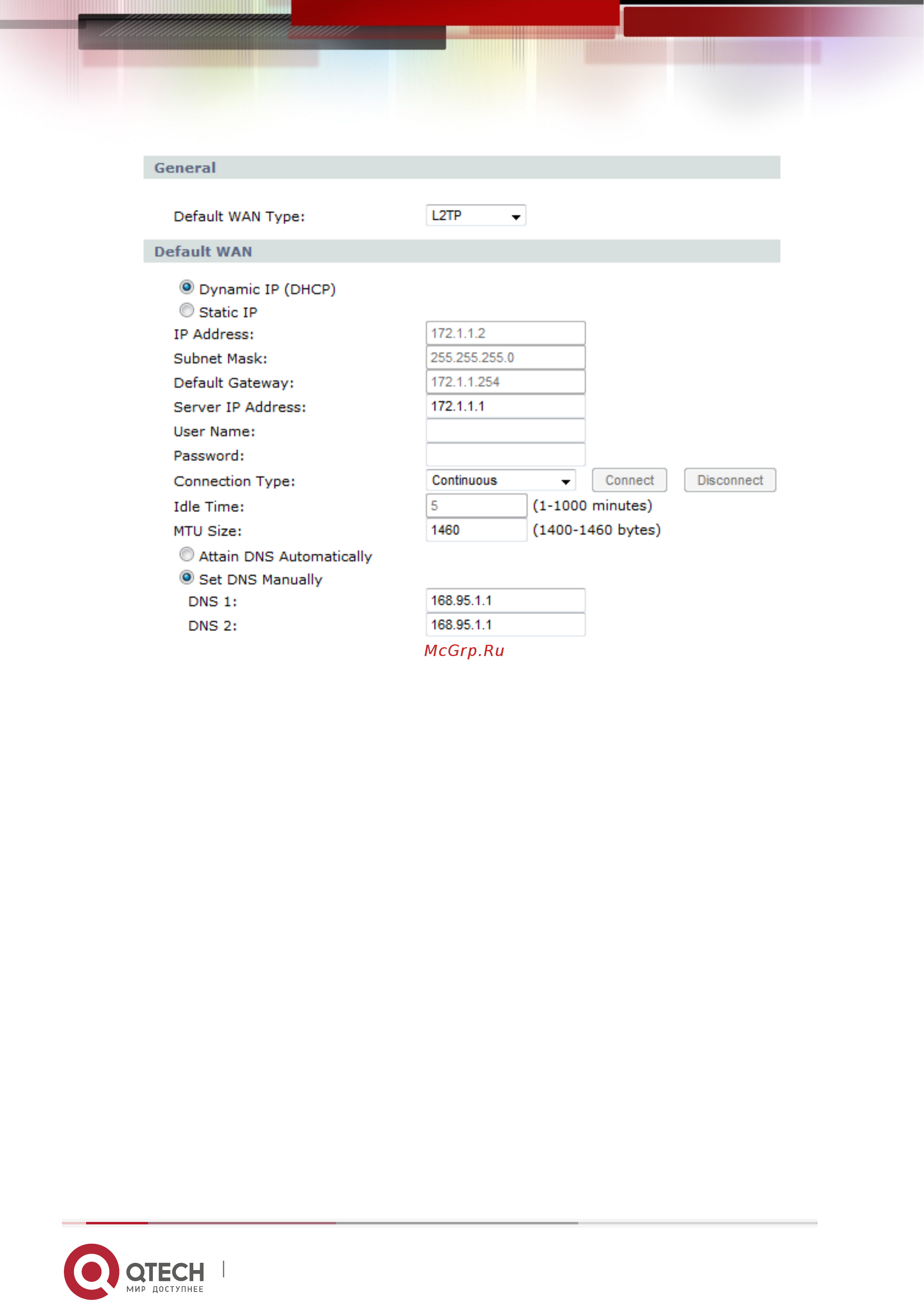Click the Connect button
This screenshot has height=1300, width=924.
pos(629,481)
